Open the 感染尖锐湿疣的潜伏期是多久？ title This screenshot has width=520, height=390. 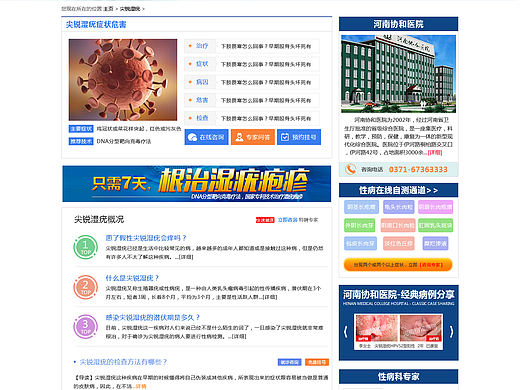pos(153,317)
